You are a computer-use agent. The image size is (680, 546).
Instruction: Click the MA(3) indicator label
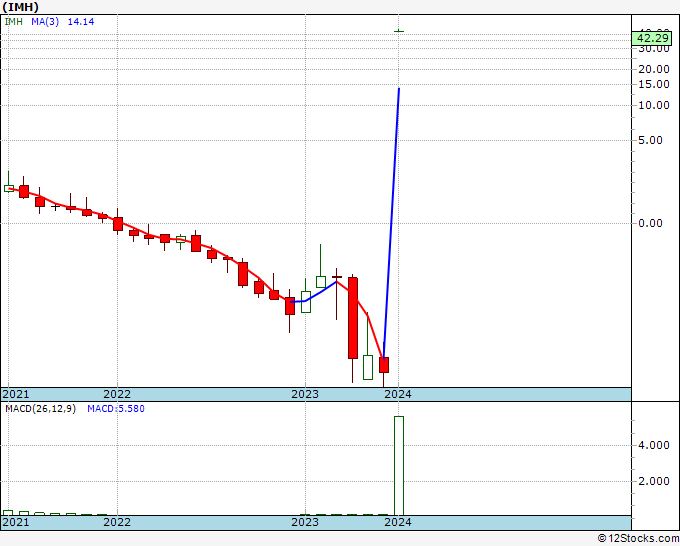pos(45,22)
